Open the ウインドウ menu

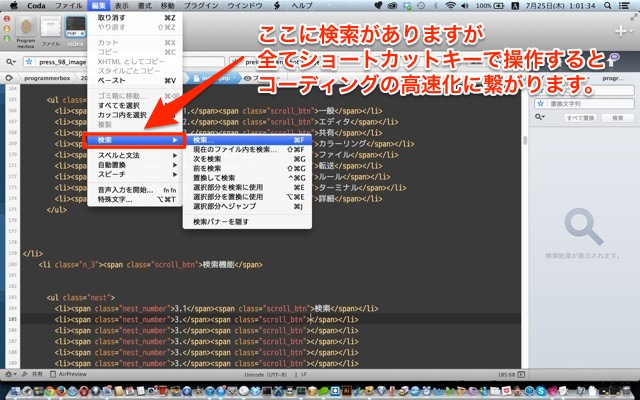point(244,6)
